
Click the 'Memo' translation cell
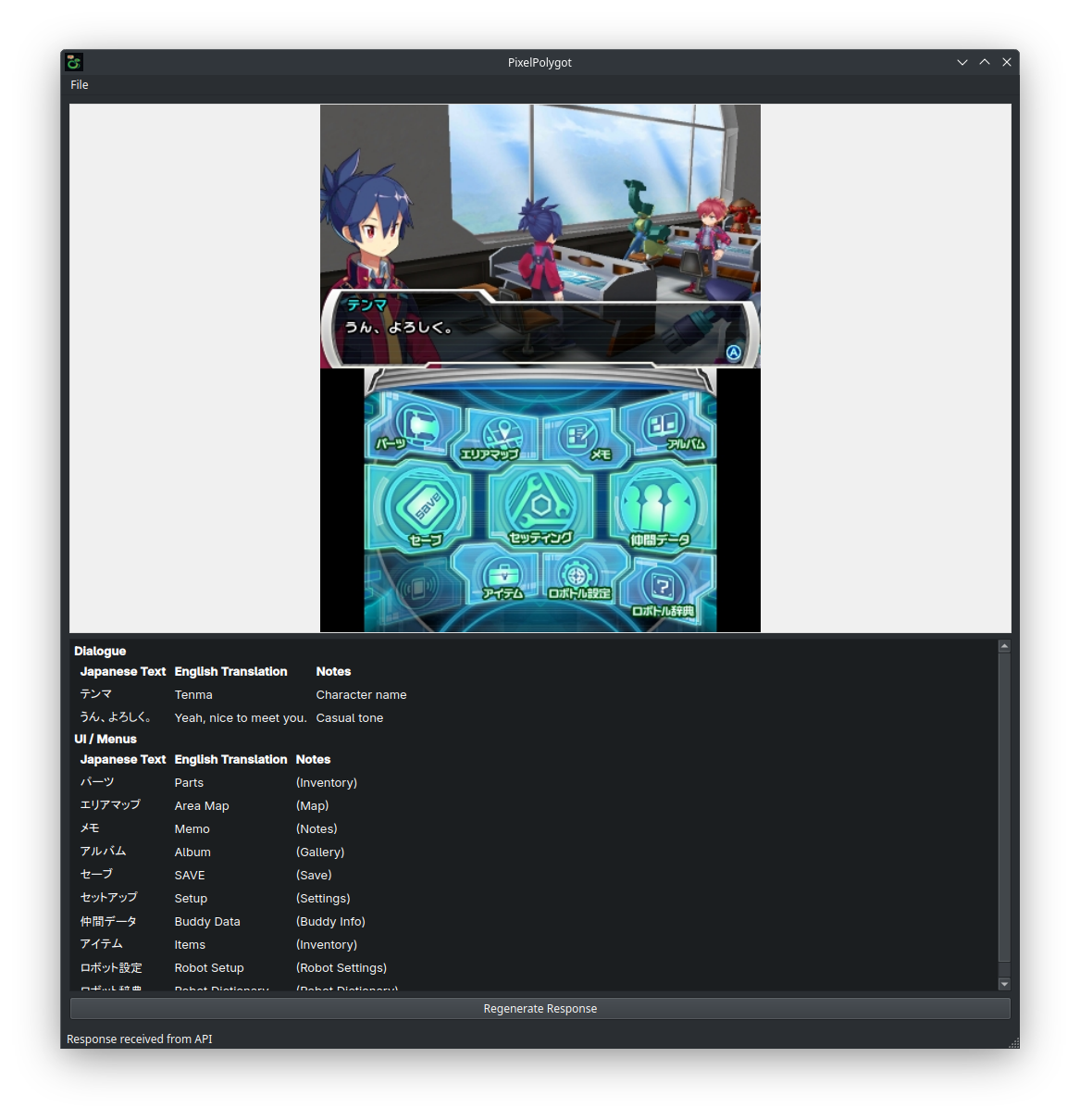click(192, 829)
